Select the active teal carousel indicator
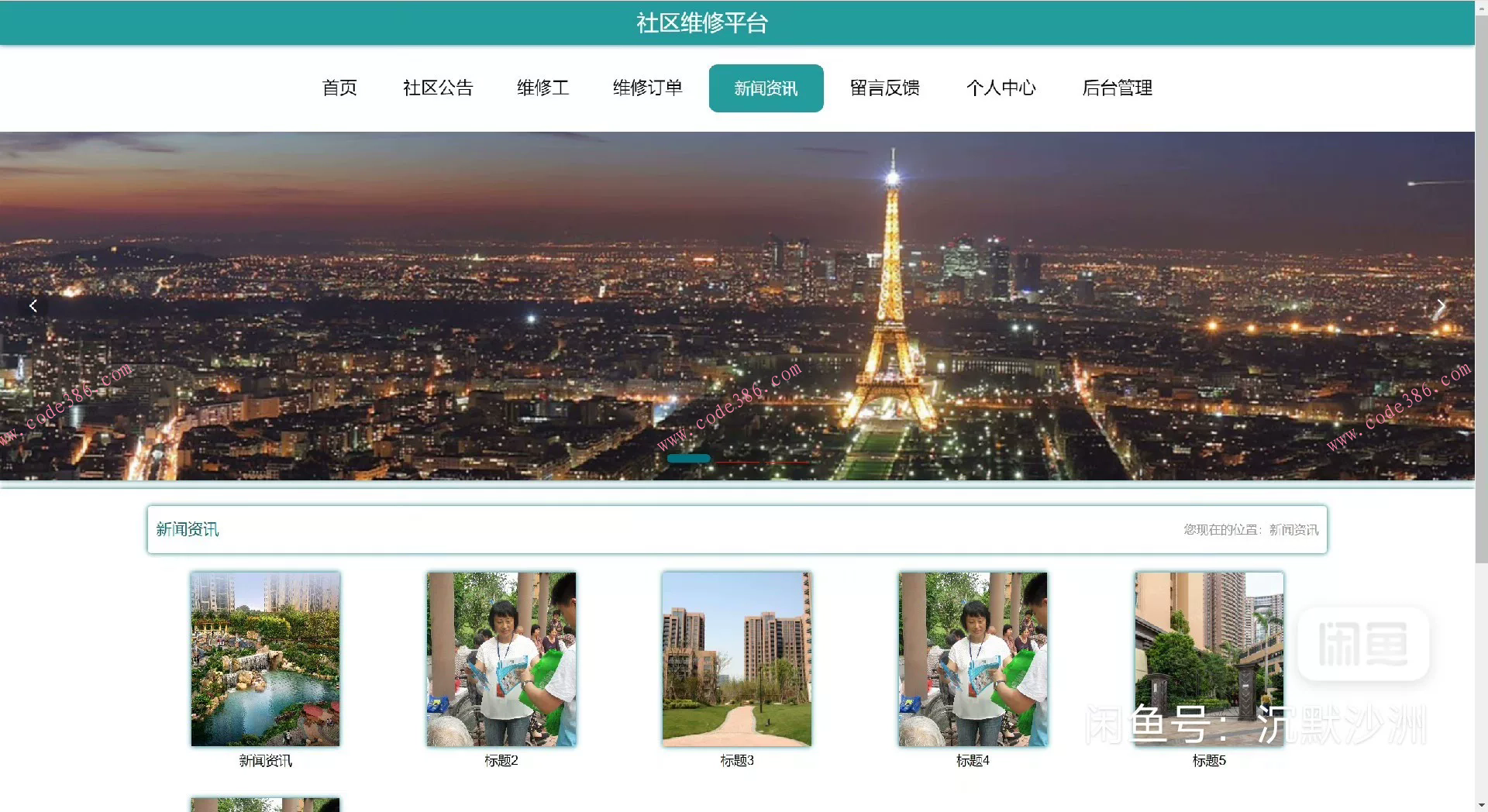The image size is (1488, 812). pos(688,459)
